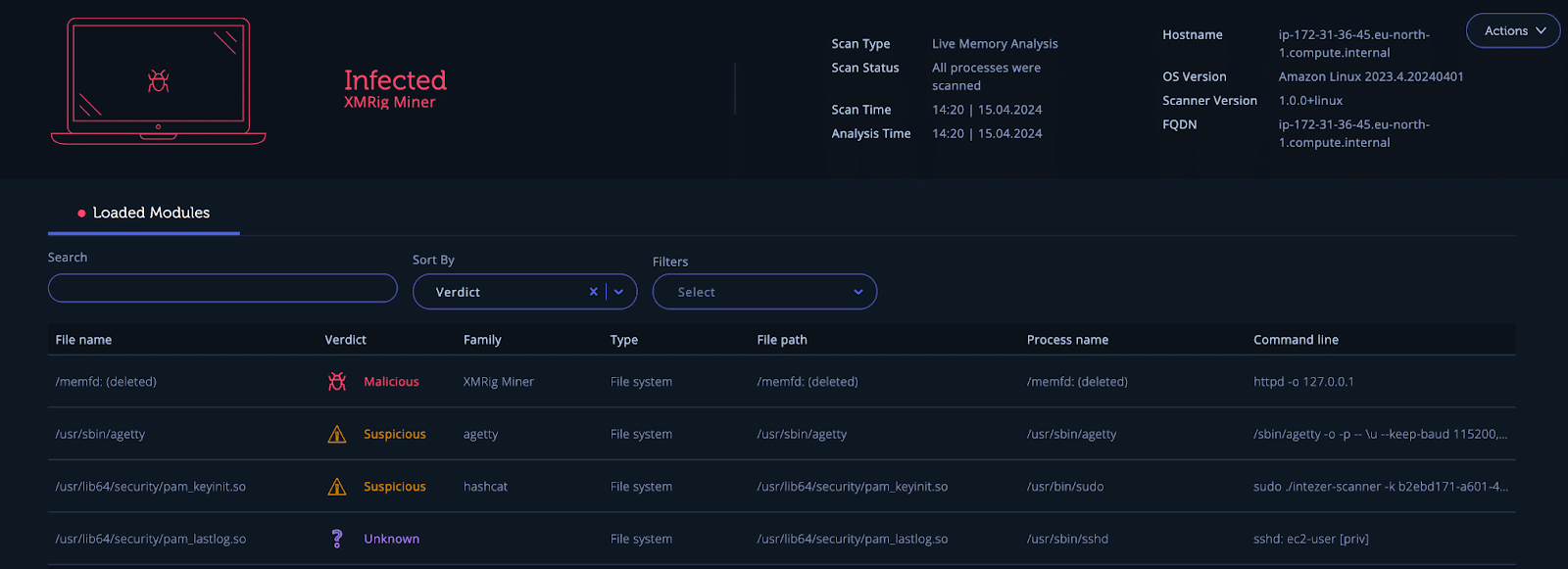Click the Scan Status all processes scanned value
This screenshot has height=569, width=1568.
(986, 76)
